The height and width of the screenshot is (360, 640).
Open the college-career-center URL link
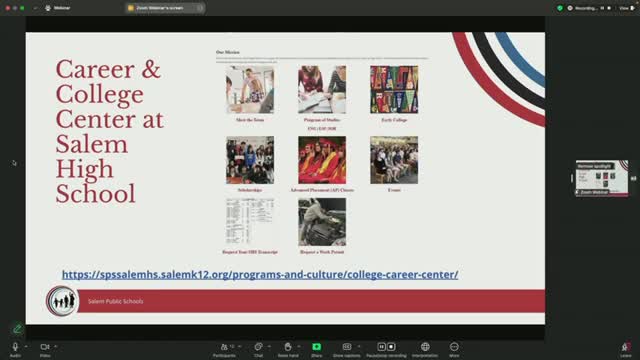point(260,274)
